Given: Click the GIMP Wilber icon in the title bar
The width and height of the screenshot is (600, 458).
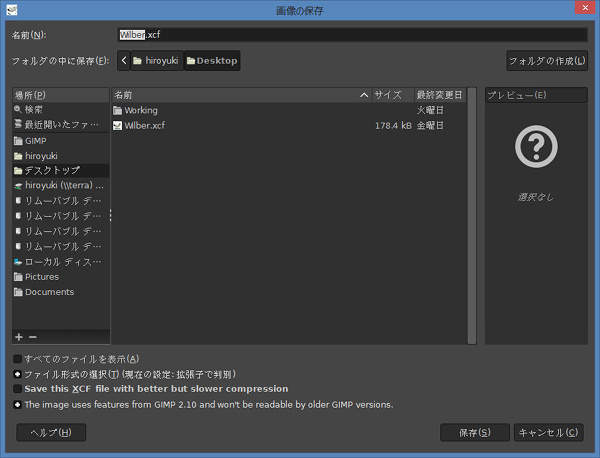Looking at the screenshot, I should (12, 10).
